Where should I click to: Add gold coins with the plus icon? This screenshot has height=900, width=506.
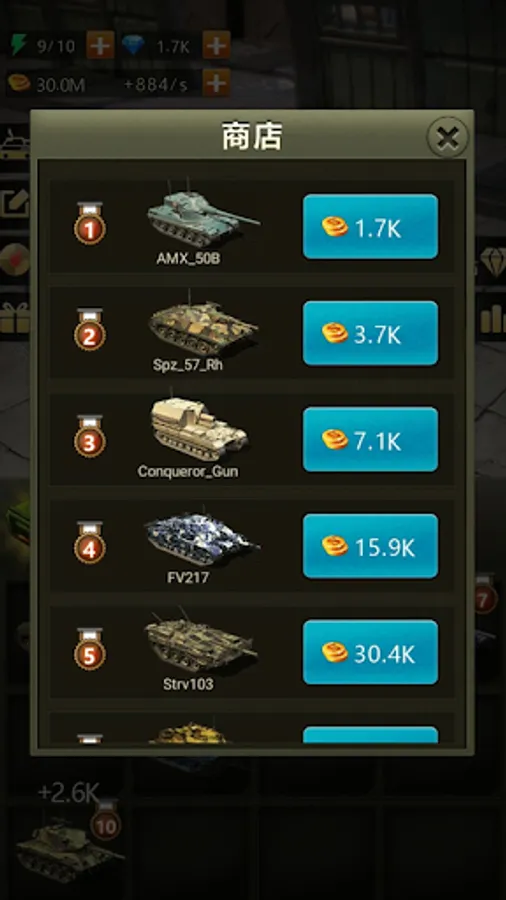pyautogui.click(x=216, y=84)
